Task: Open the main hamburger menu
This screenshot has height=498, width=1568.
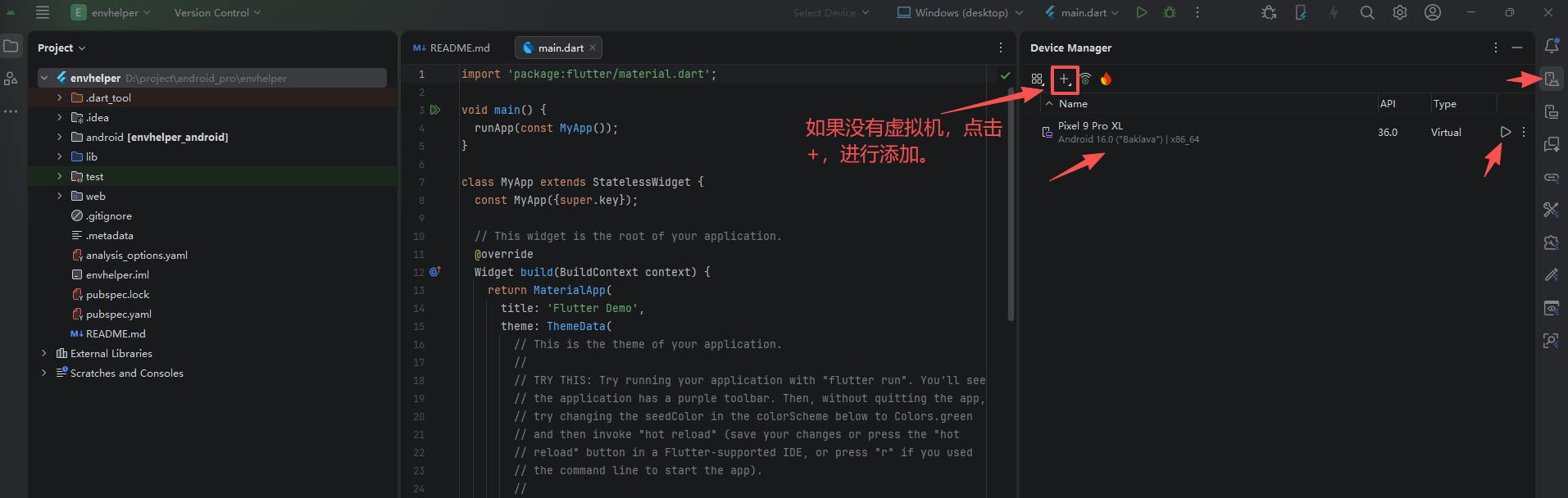Action: (x=43, y=12)
